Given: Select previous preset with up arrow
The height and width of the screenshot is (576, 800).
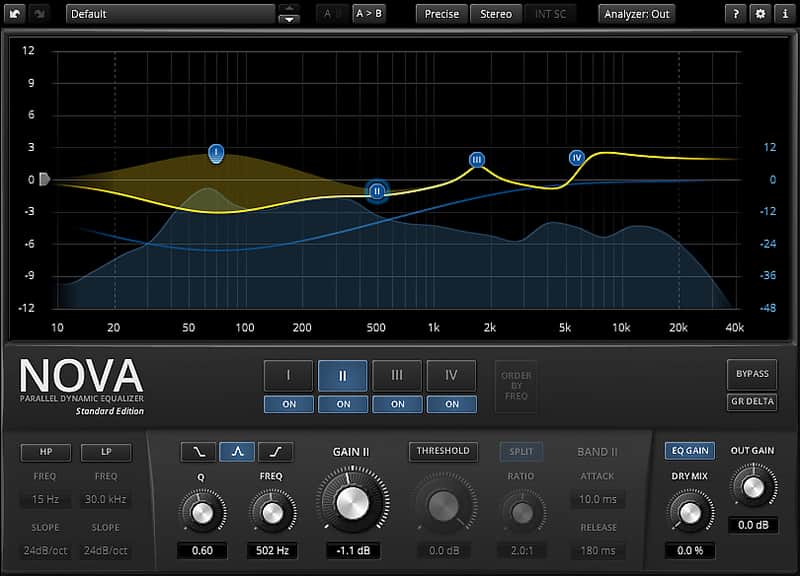Looking at the screenshot, I should [x=289, y=8].
